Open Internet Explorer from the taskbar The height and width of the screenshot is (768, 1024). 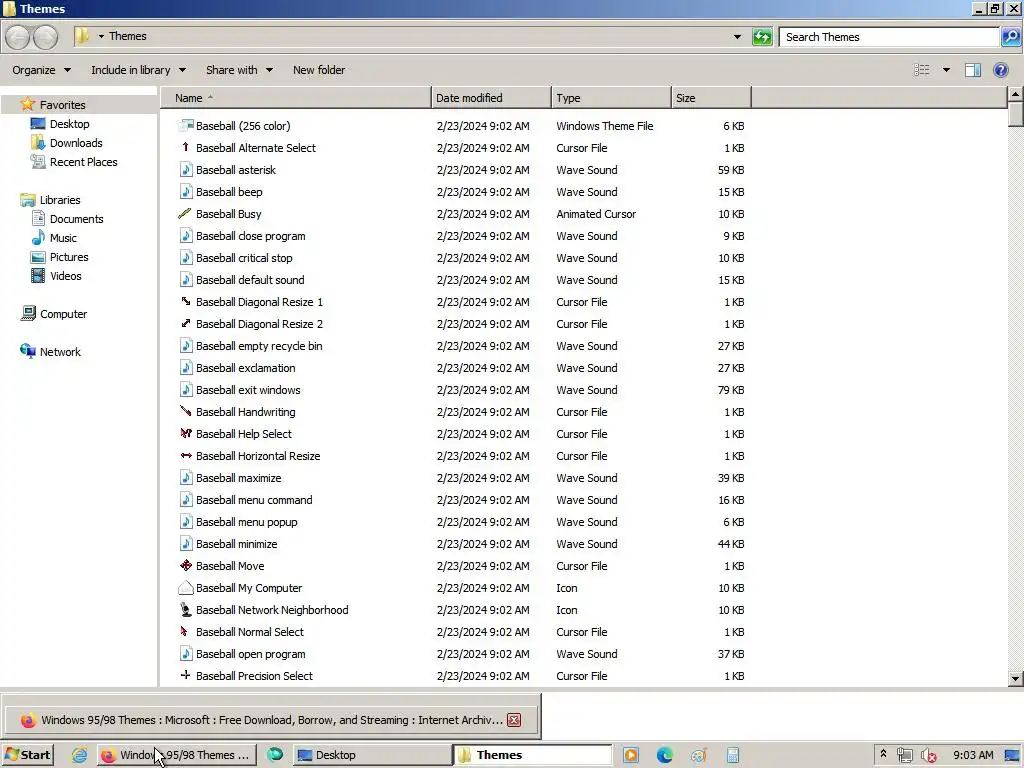click(80, 755)
